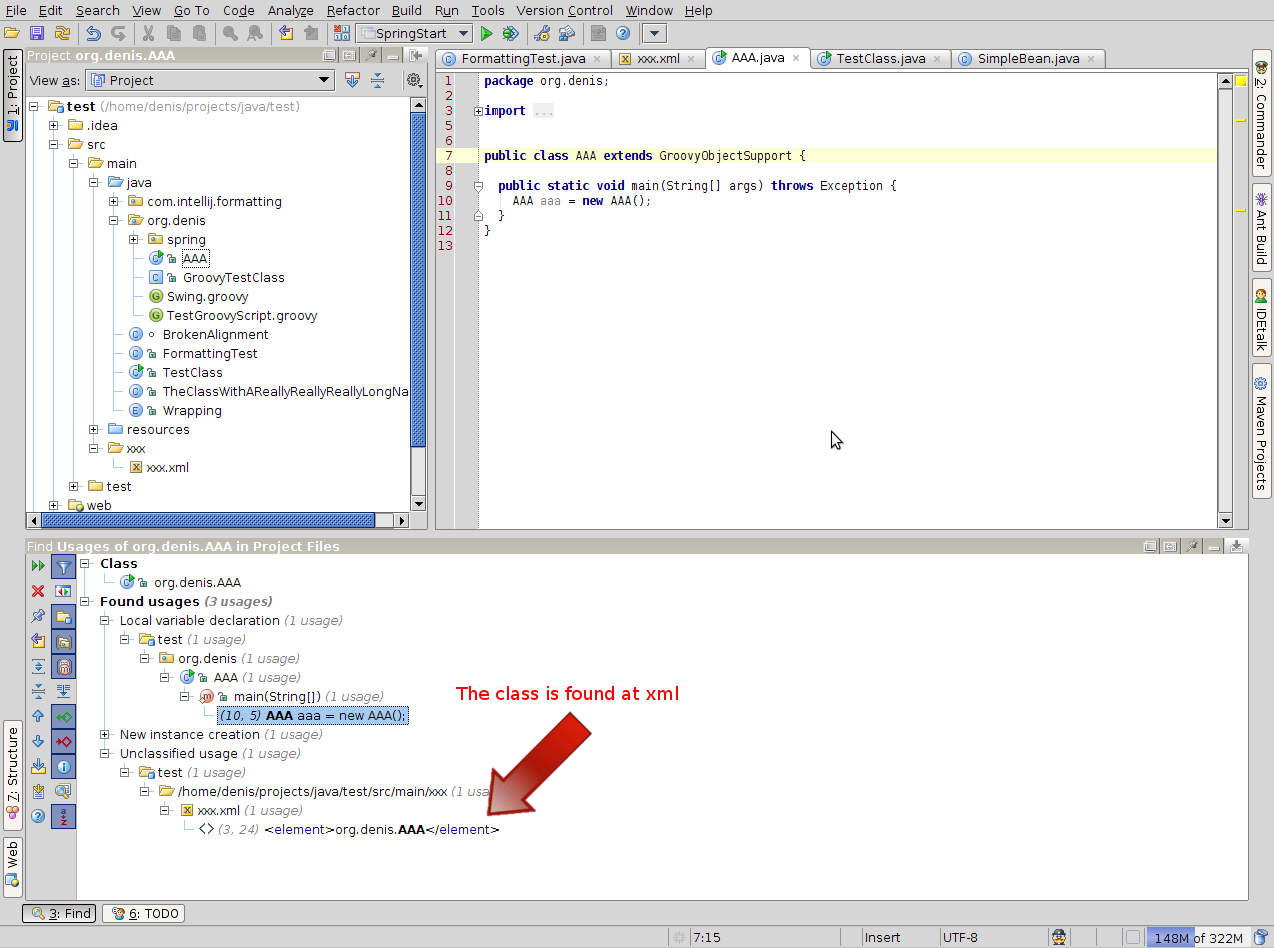Close the find results with red X
This screenshot has height=948, width=1274.
point(38,591)
